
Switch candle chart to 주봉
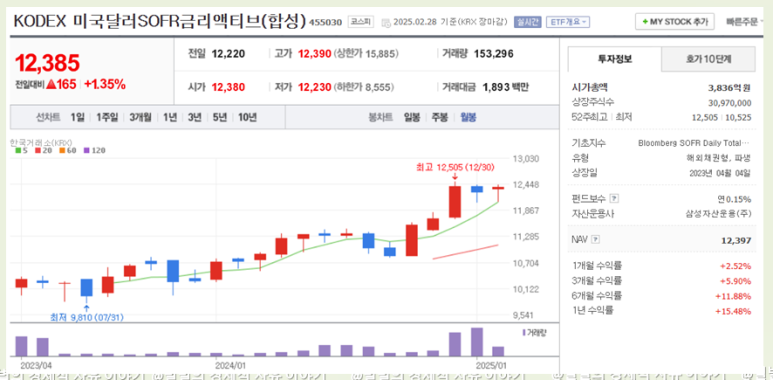[440, 117]
